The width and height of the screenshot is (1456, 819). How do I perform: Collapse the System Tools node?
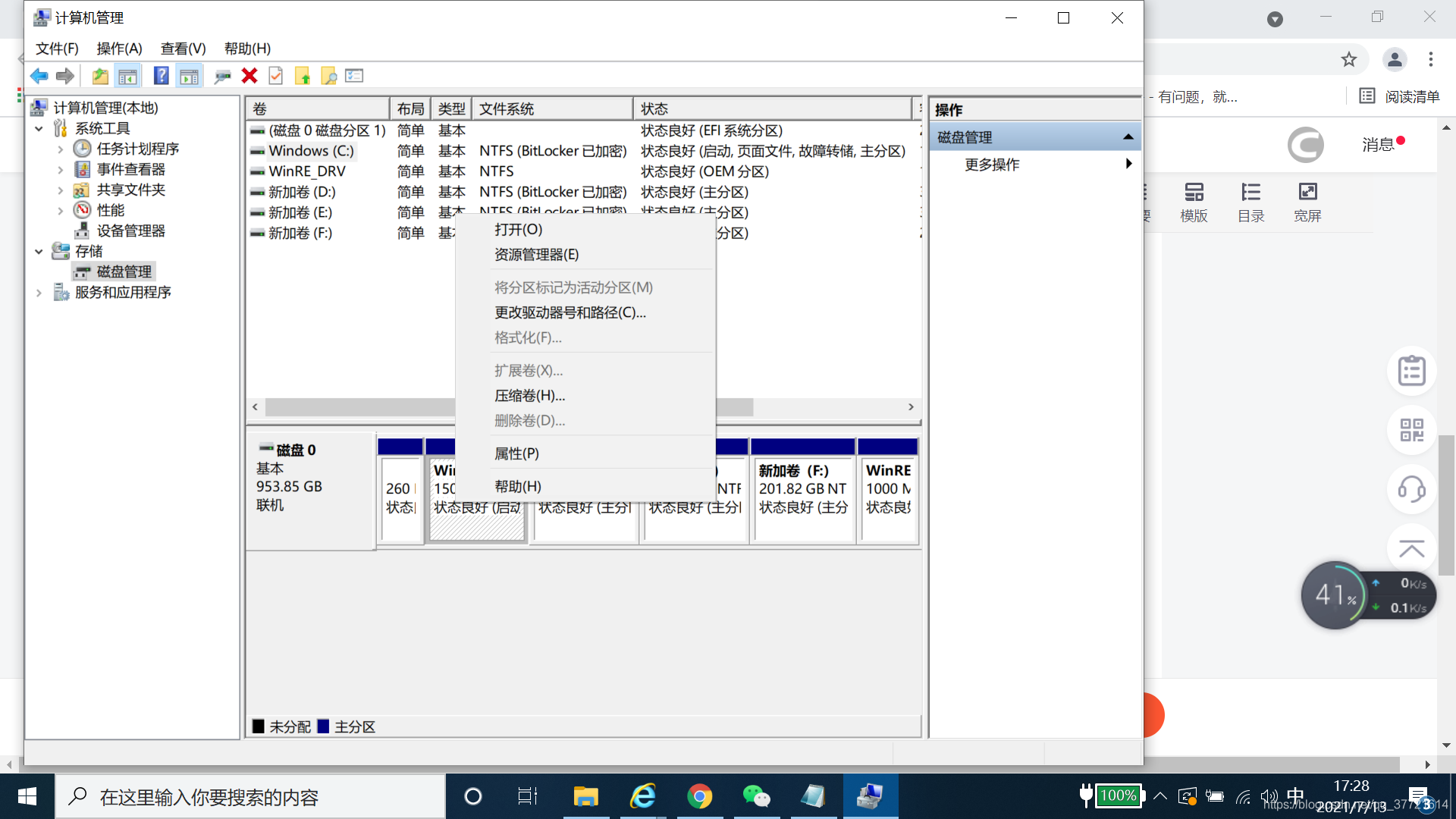point(39,129)
